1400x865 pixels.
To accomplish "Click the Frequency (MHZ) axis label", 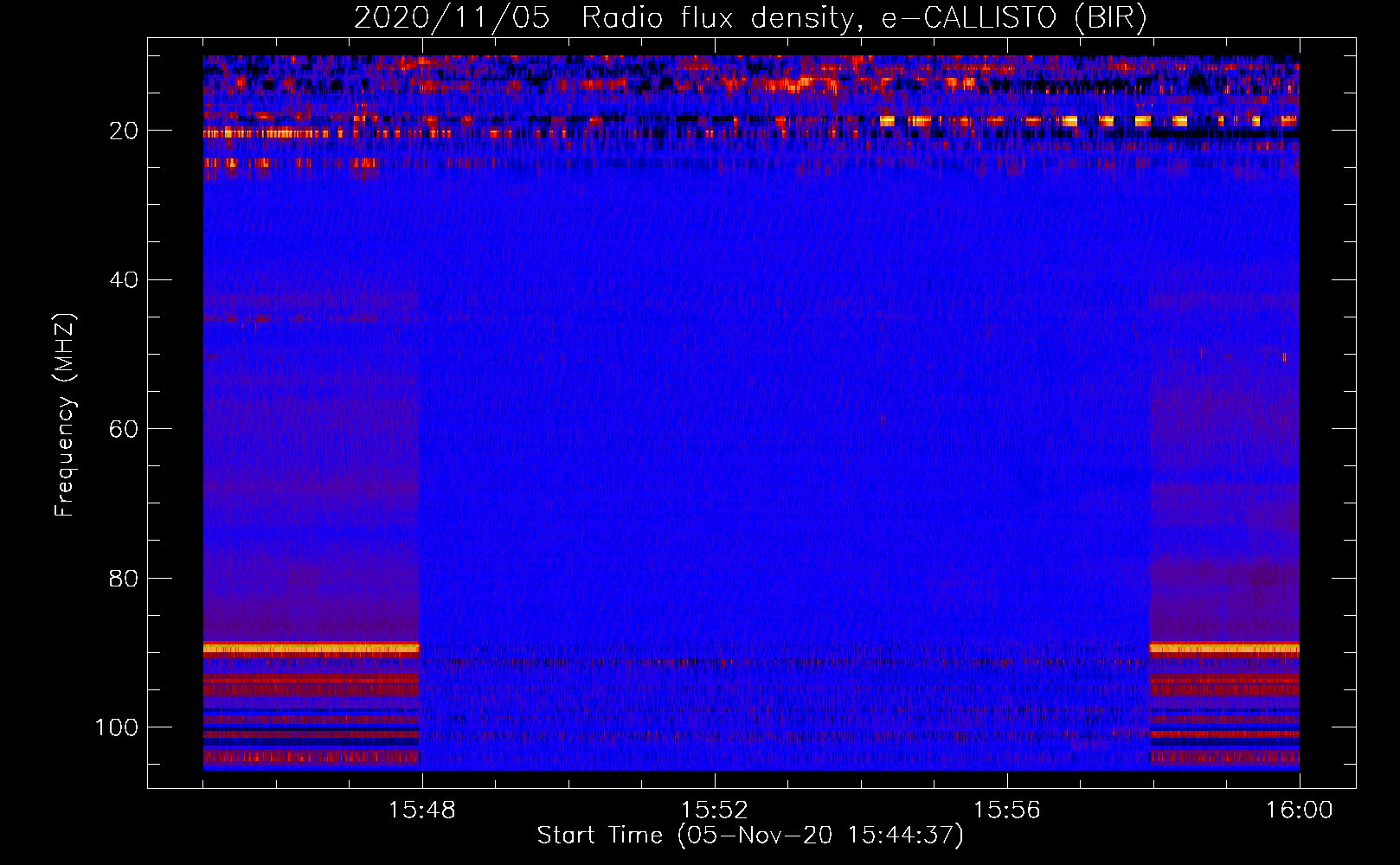I will point(65,414).
